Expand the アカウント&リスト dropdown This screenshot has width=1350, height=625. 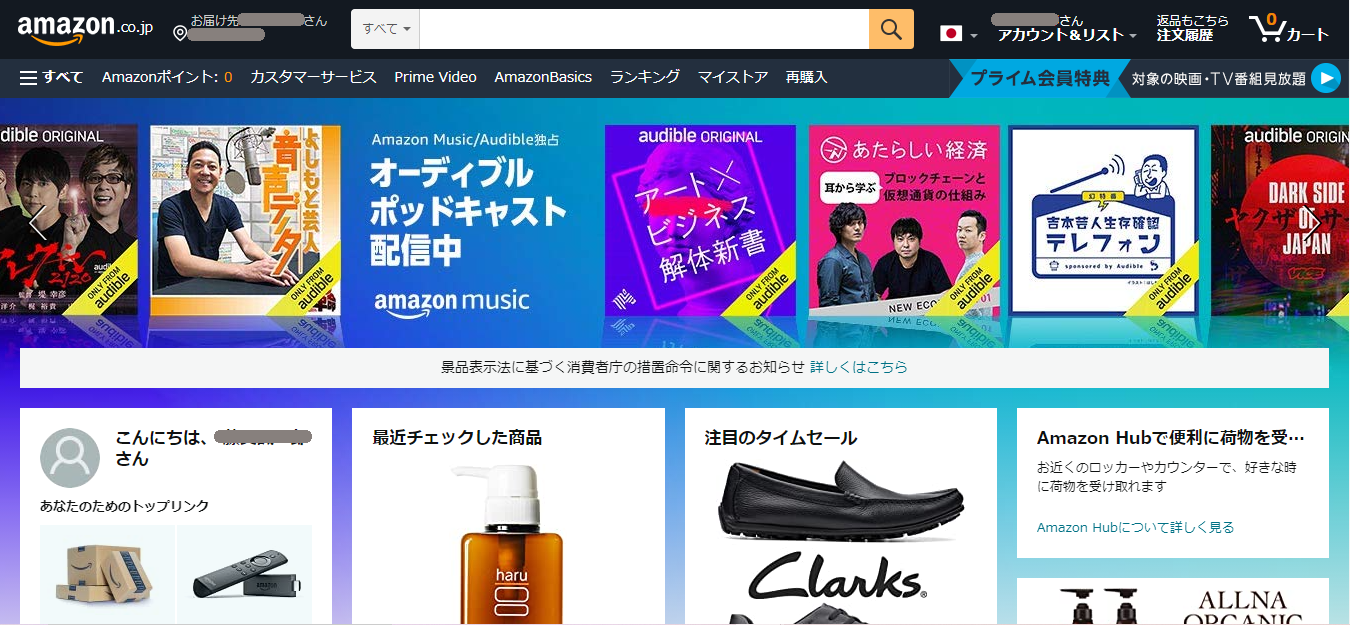click(1067, 35)
